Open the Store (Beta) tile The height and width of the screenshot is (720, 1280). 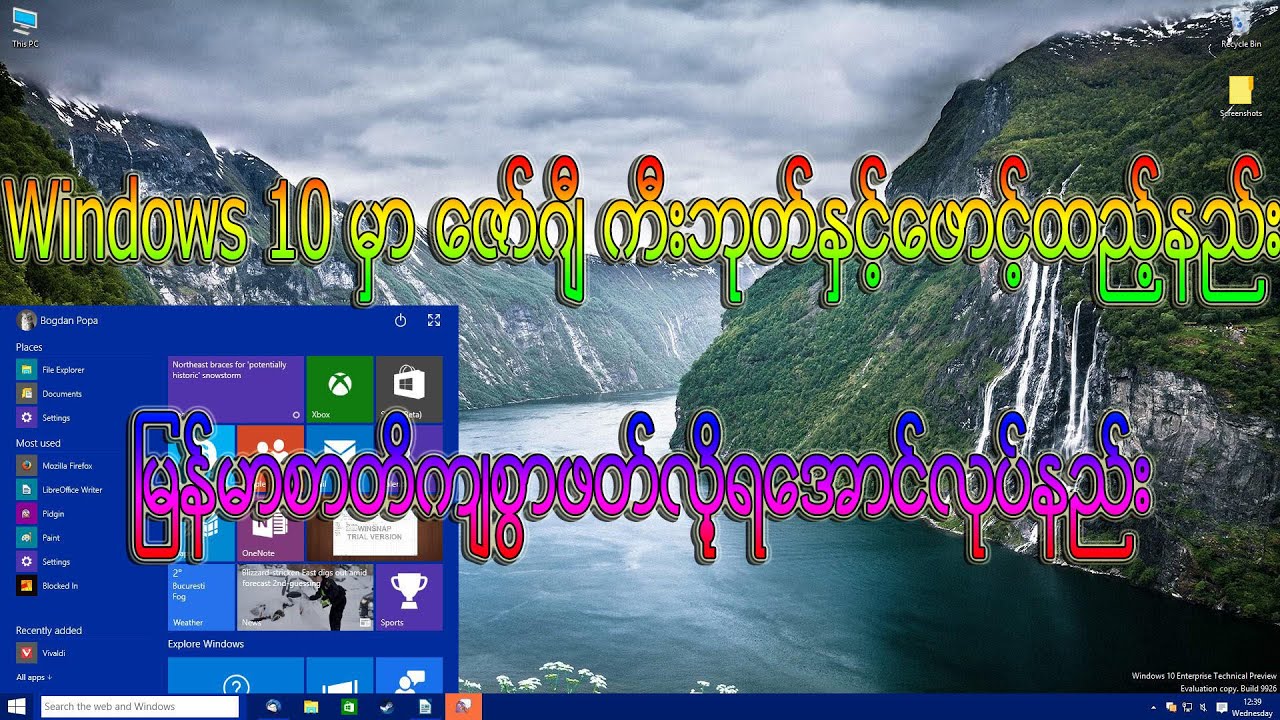click(x=409, y=389)
